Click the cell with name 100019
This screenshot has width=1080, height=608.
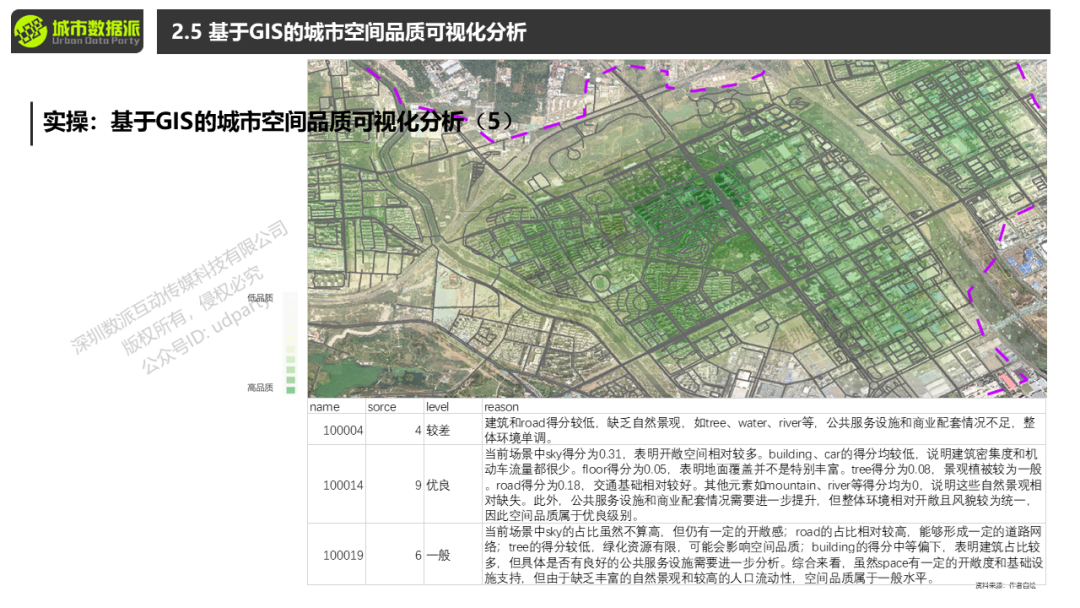click(343, 555)
